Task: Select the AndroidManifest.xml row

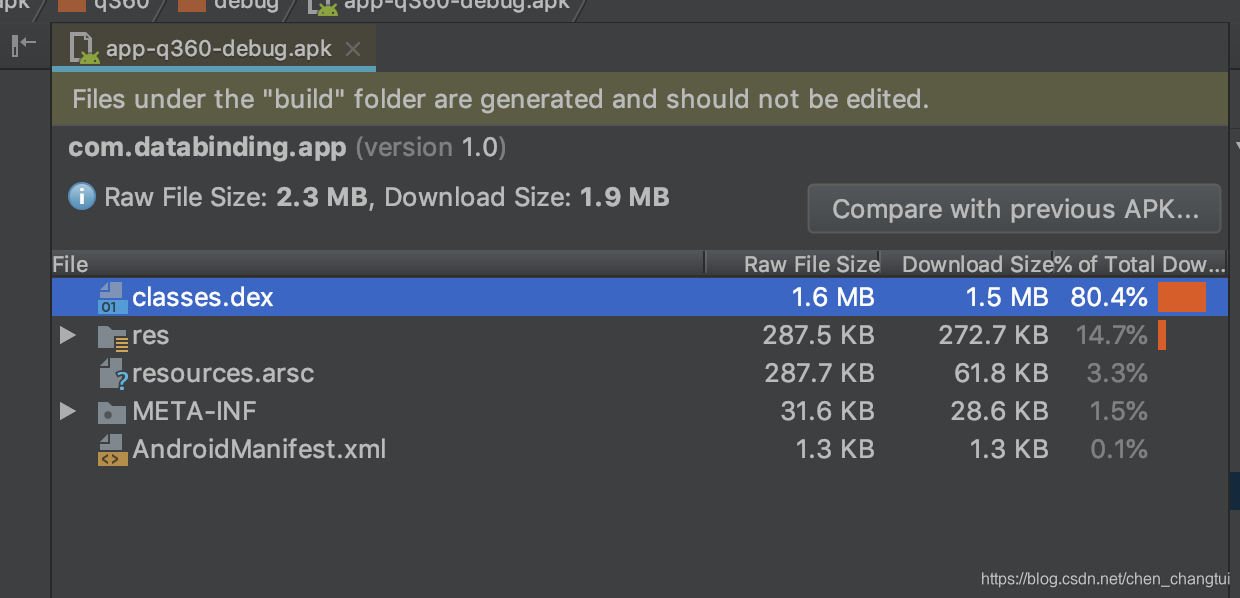Action: (639, 450)
